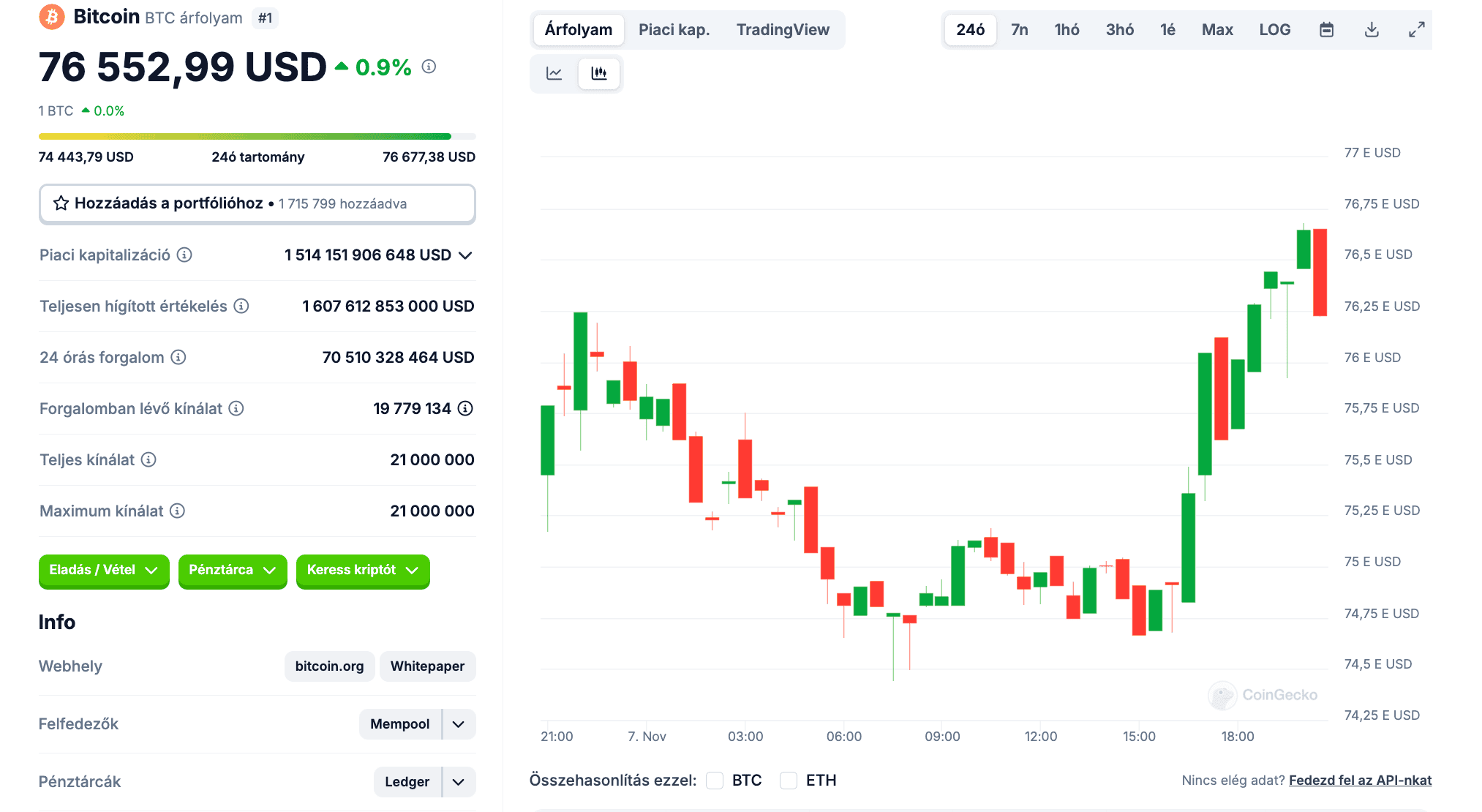Image resolution: width=1482 pixels, height=812 pixels.
Task: Open the Bitcoin Whitepaper link
Action: [427, 666]
